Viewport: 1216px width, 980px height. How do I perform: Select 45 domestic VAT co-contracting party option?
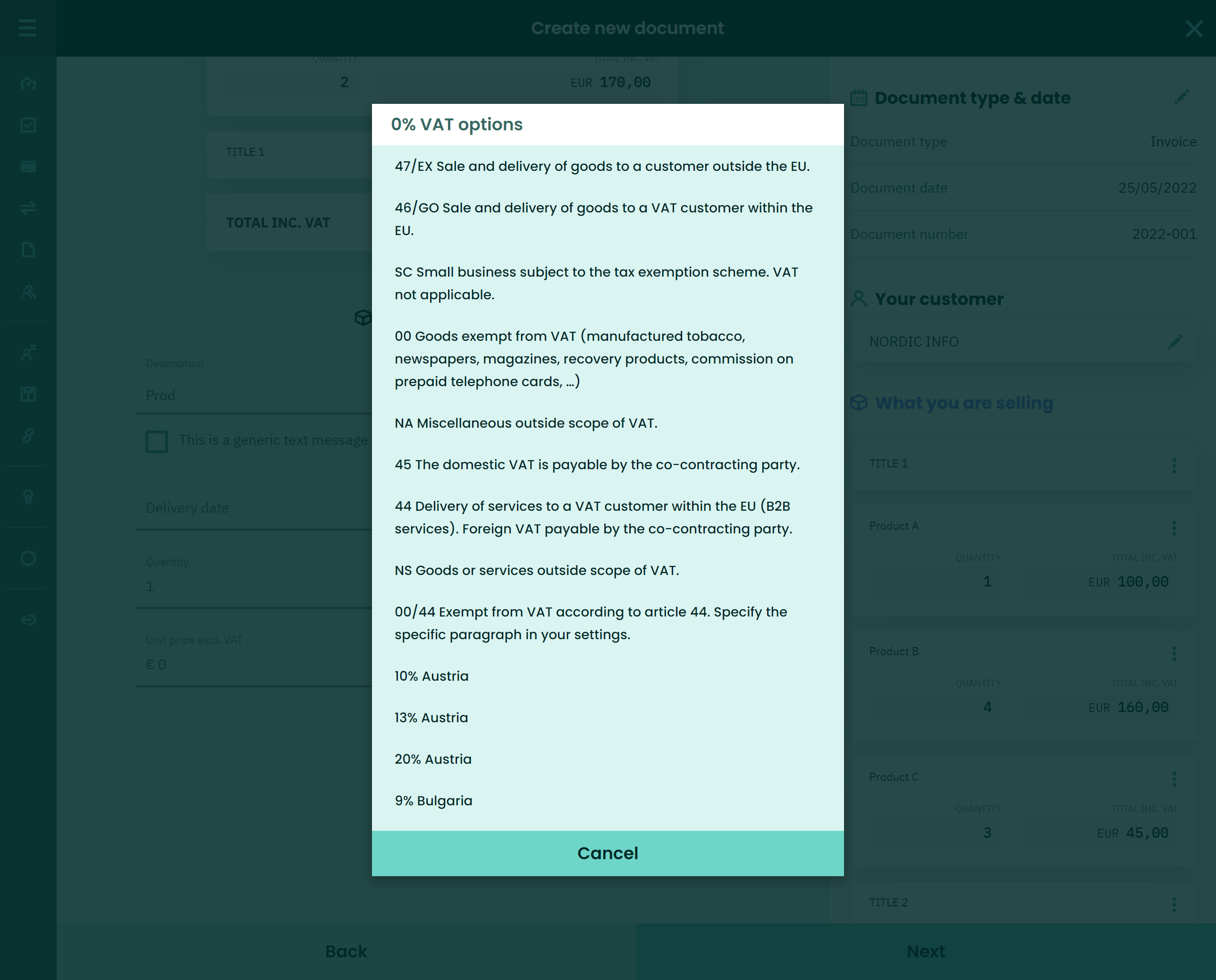[x=608, y=465]
